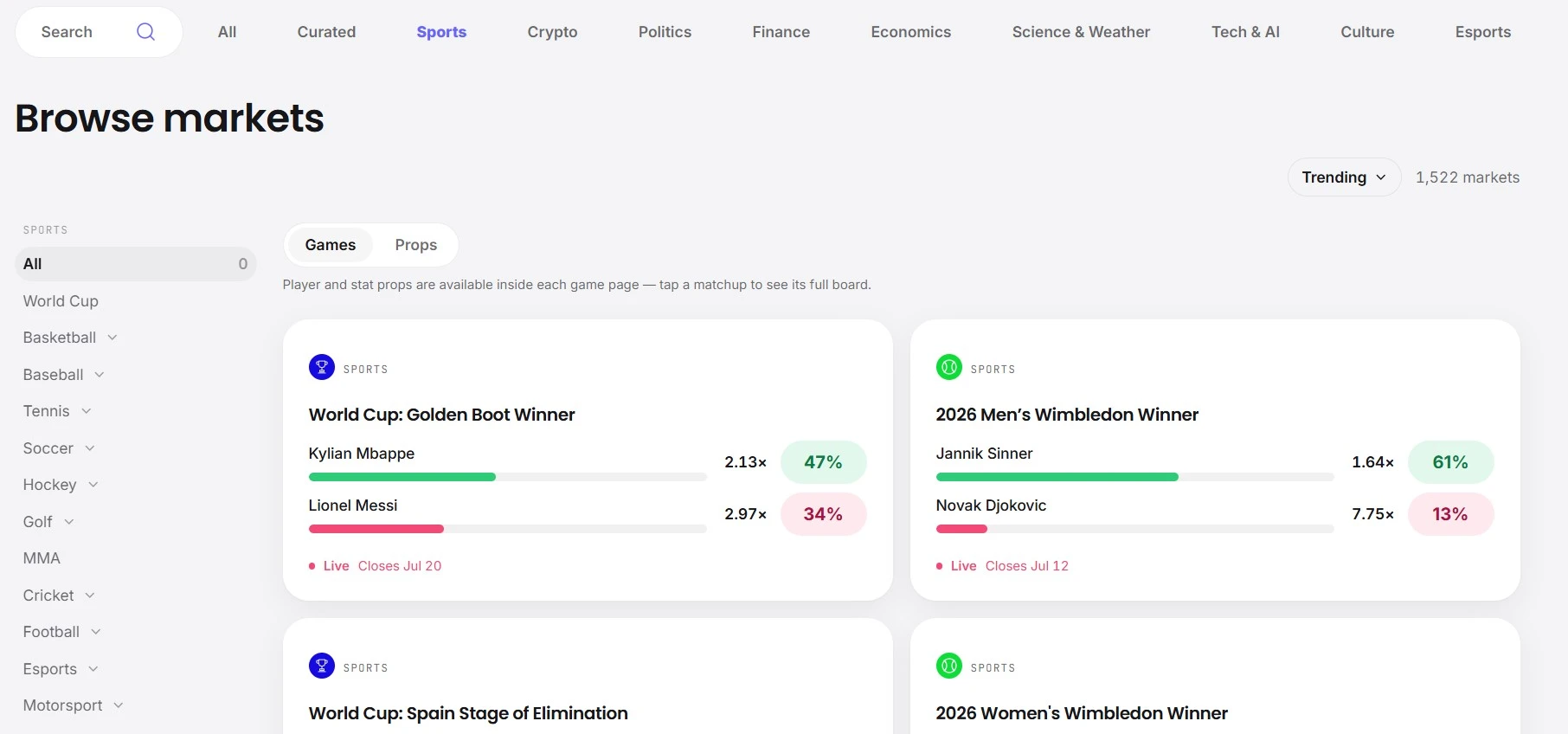Focus the Search input field
The height and width of the screenshot is (734, 1568).
(87, 32)
